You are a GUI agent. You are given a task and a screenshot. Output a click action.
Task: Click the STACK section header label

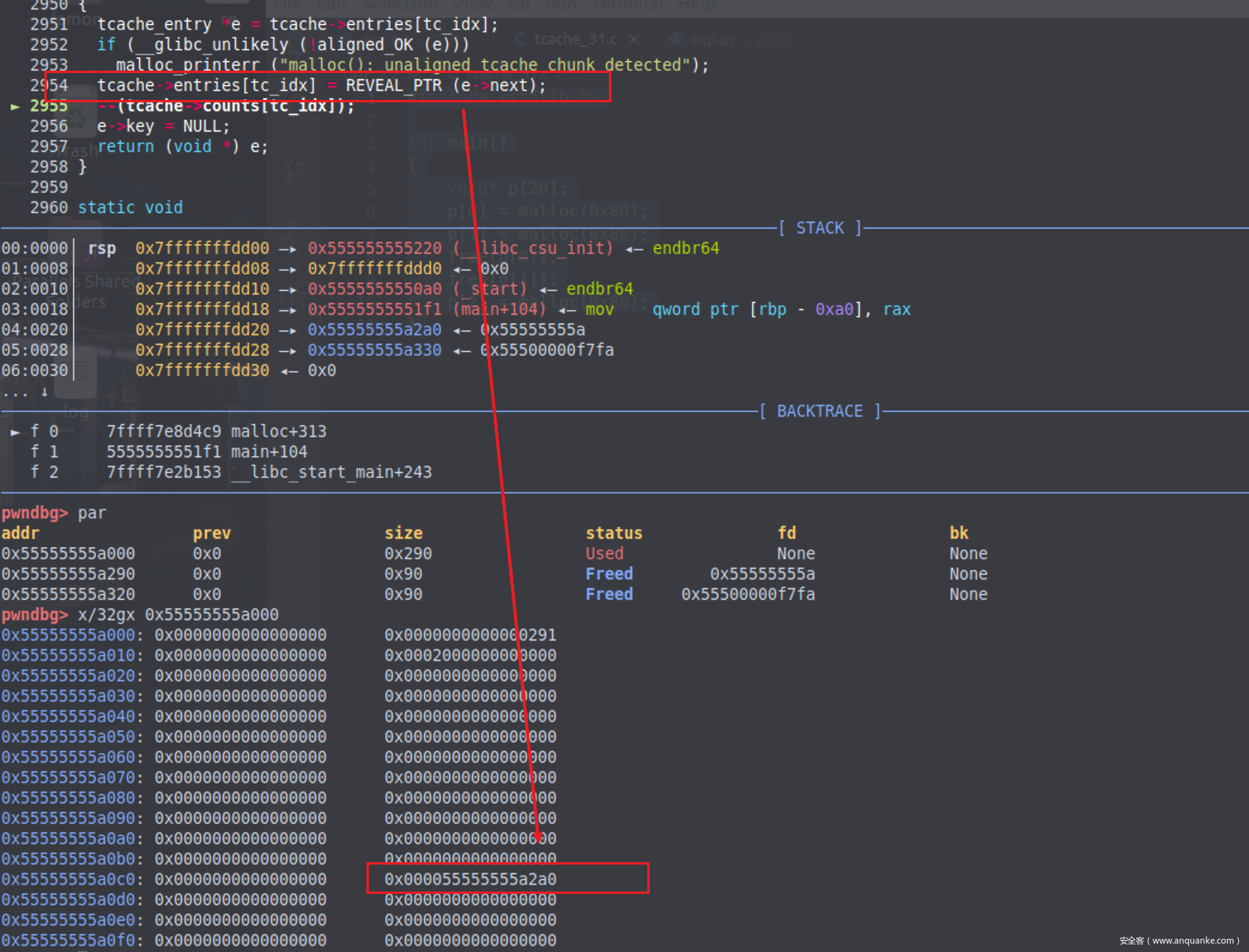820,228
